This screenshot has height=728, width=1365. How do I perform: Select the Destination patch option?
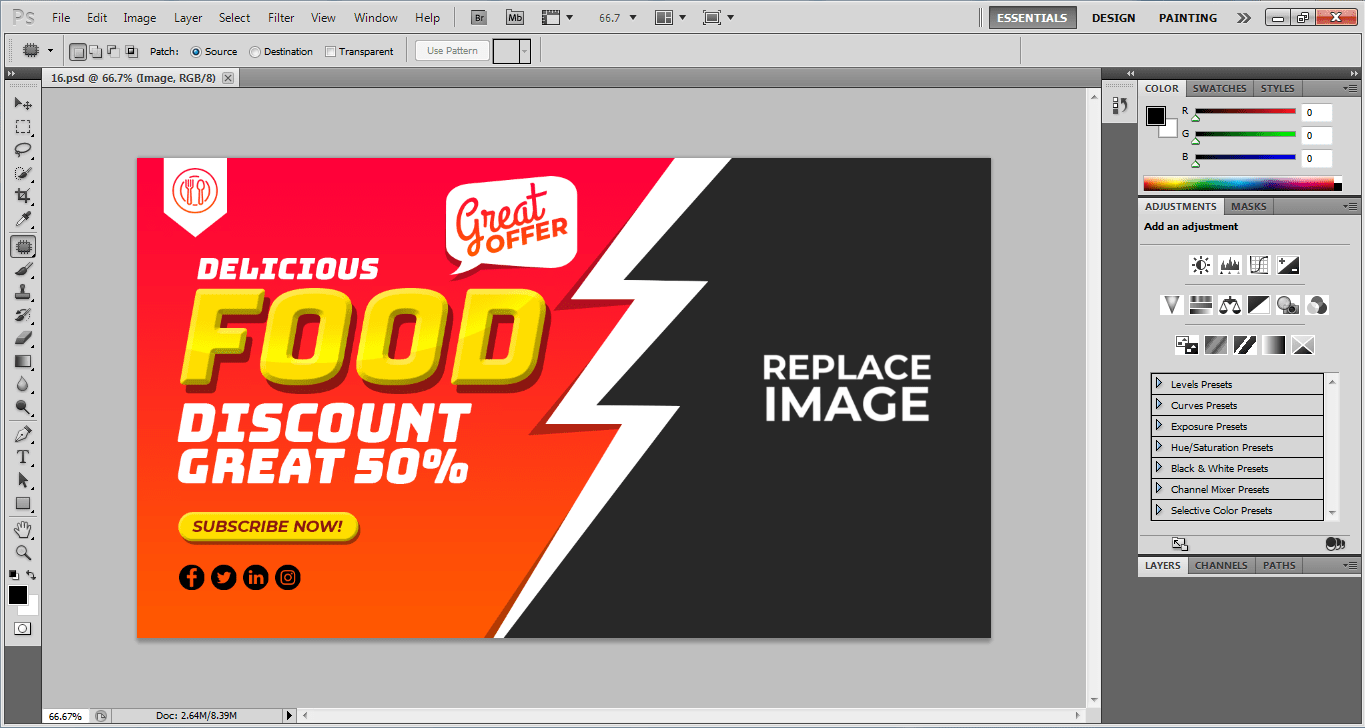(x=255, y=52)
